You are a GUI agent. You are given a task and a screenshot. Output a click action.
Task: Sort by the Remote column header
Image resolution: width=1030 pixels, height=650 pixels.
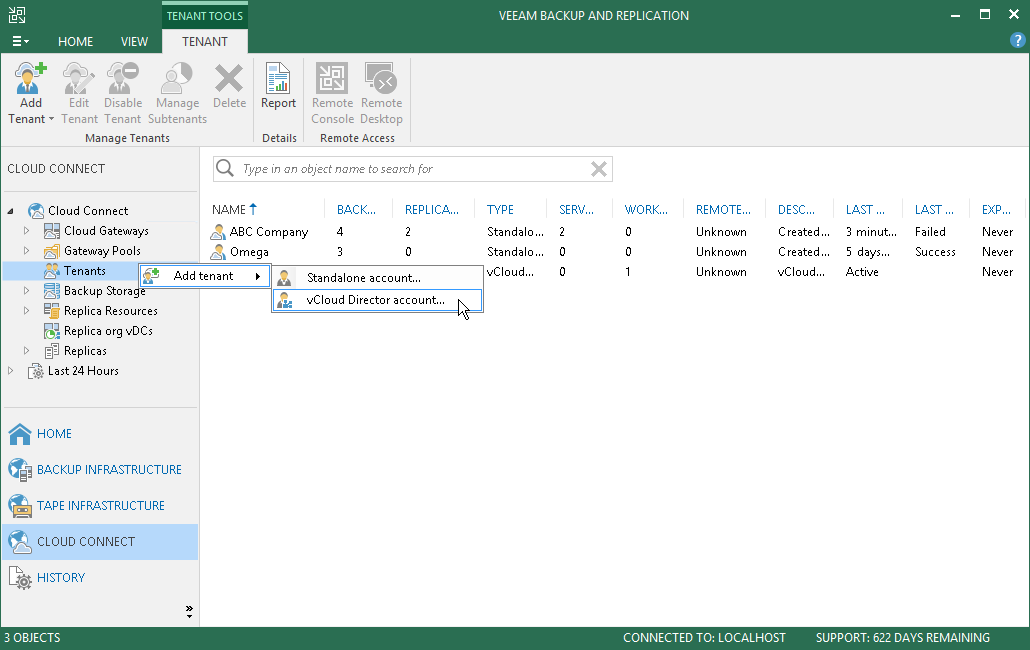tap(723, 209)
